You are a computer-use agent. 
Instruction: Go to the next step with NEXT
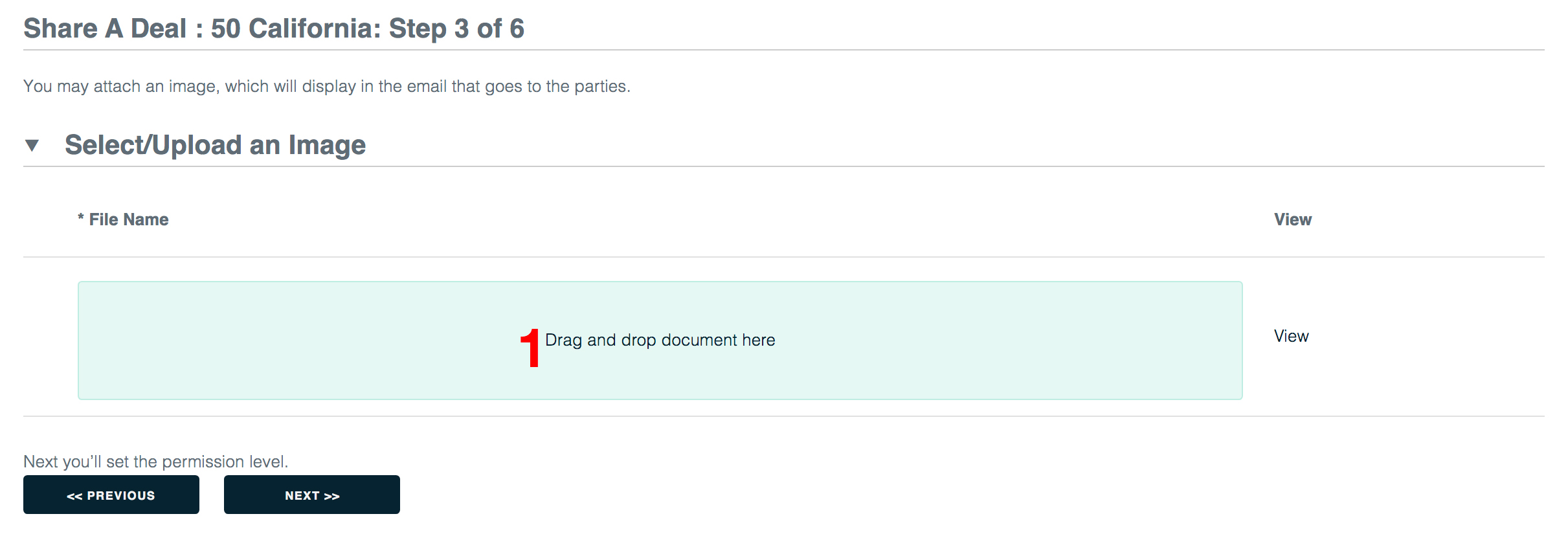(312, 495)
